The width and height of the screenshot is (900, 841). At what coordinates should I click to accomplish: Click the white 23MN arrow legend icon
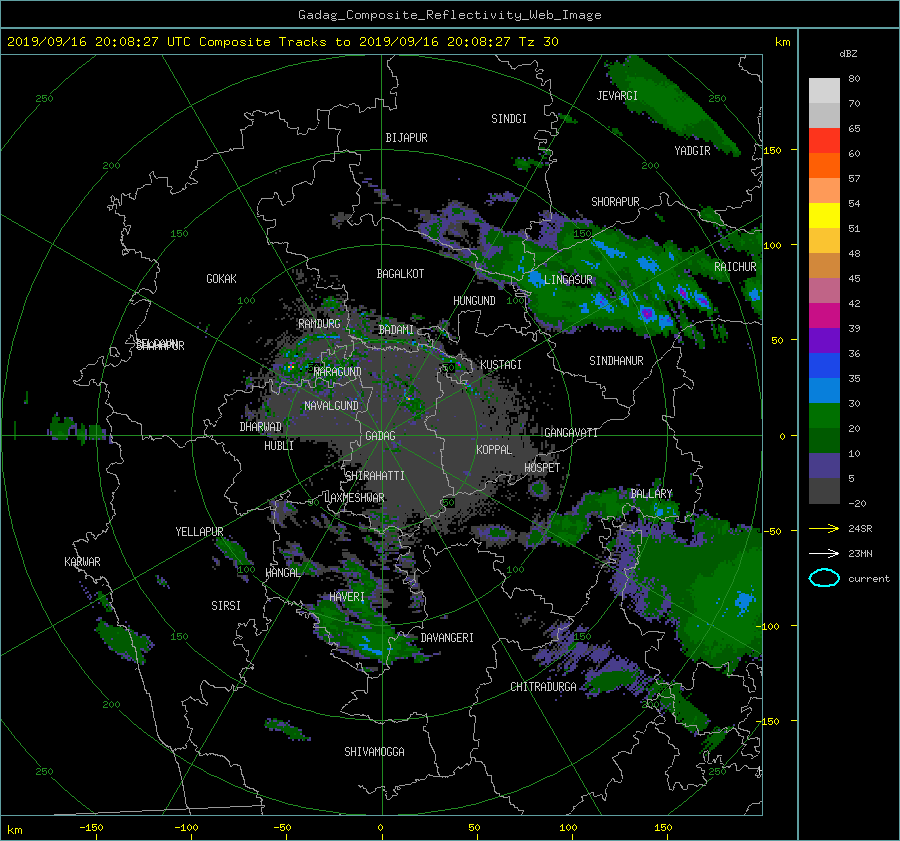coord(824,553)
